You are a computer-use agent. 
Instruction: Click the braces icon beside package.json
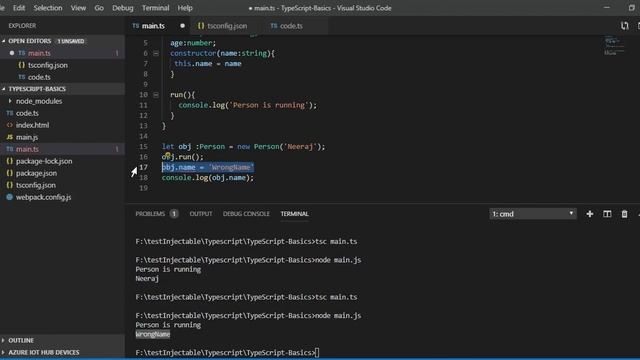click(10, 173)
